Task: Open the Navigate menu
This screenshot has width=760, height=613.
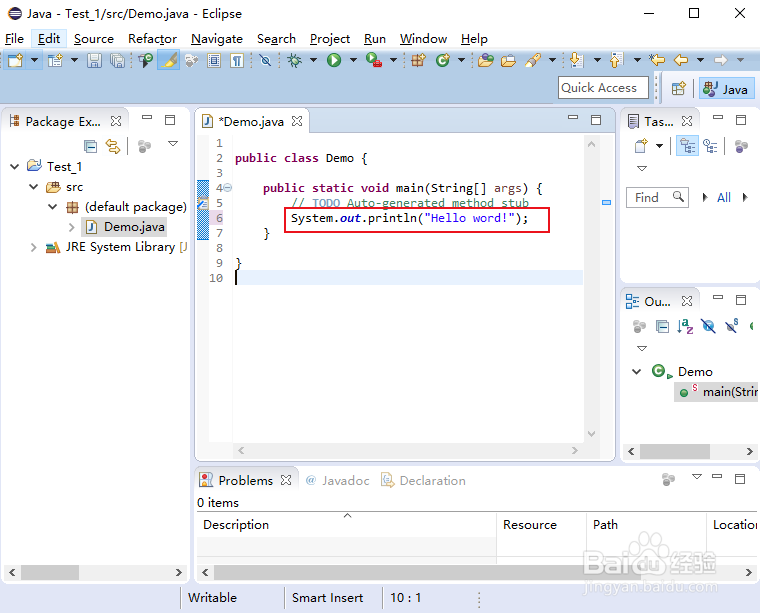Action: coord(217,39)
